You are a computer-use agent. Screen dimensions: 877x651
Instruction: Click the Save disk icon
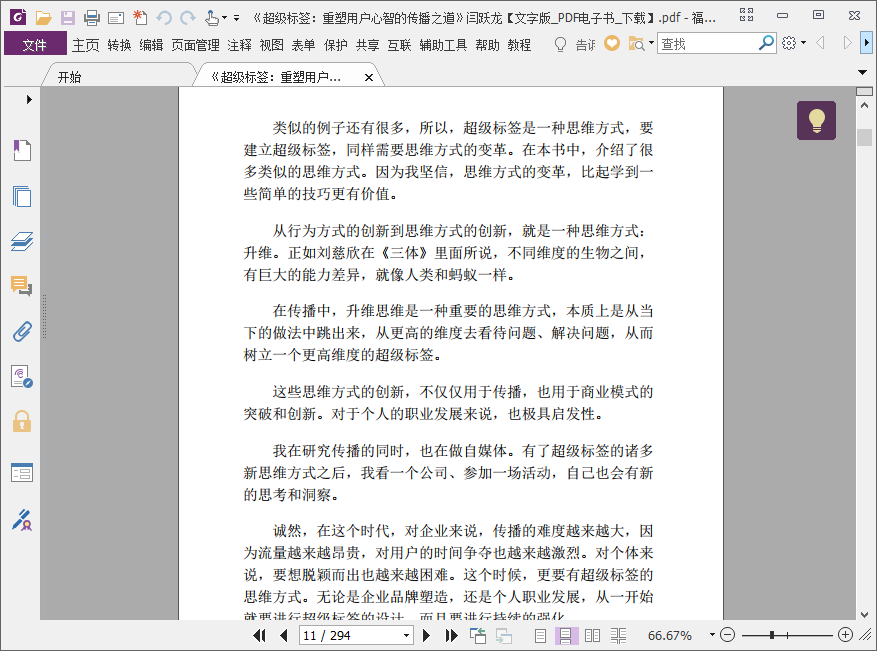(68, 18)
